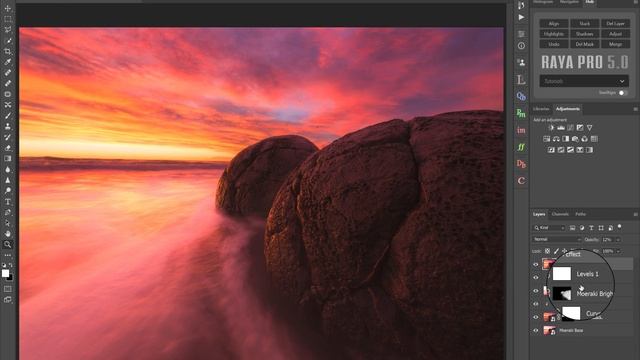Add a Vibrance adjustment
The image size is (640, 360).
[x=589, y=128]
